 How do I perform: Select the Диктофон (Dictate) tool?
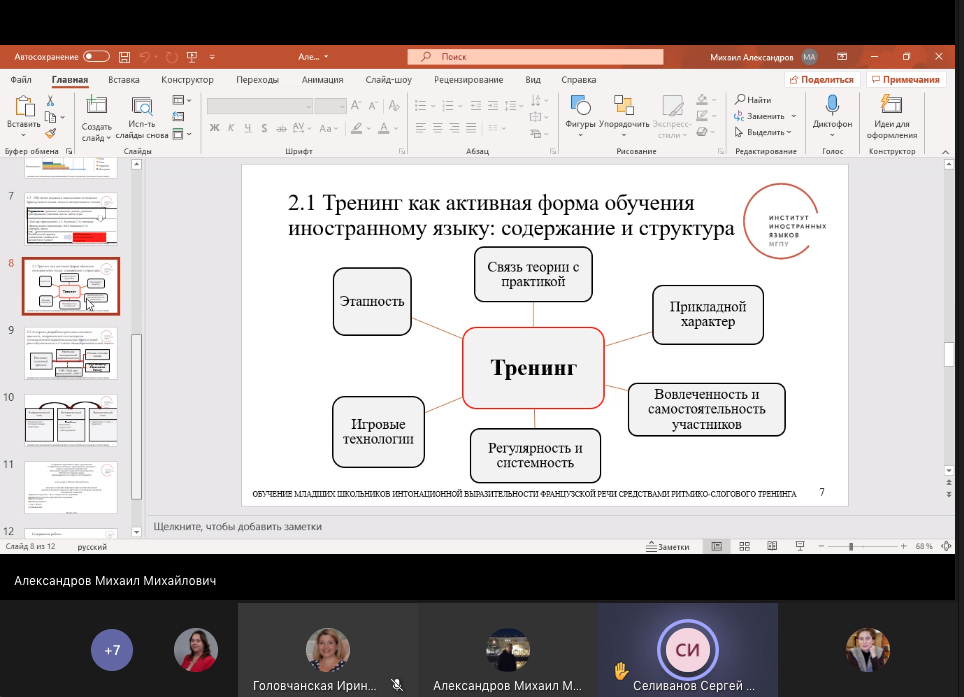click(833, 115)
